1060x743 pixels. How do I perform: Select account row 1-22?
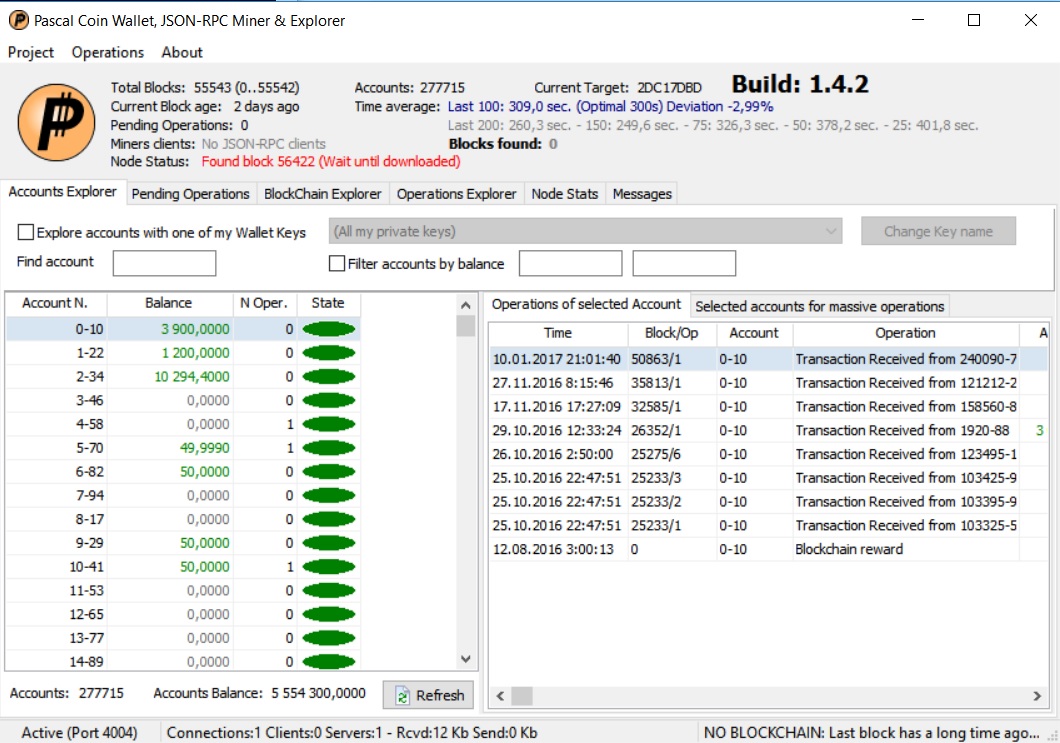183,353
